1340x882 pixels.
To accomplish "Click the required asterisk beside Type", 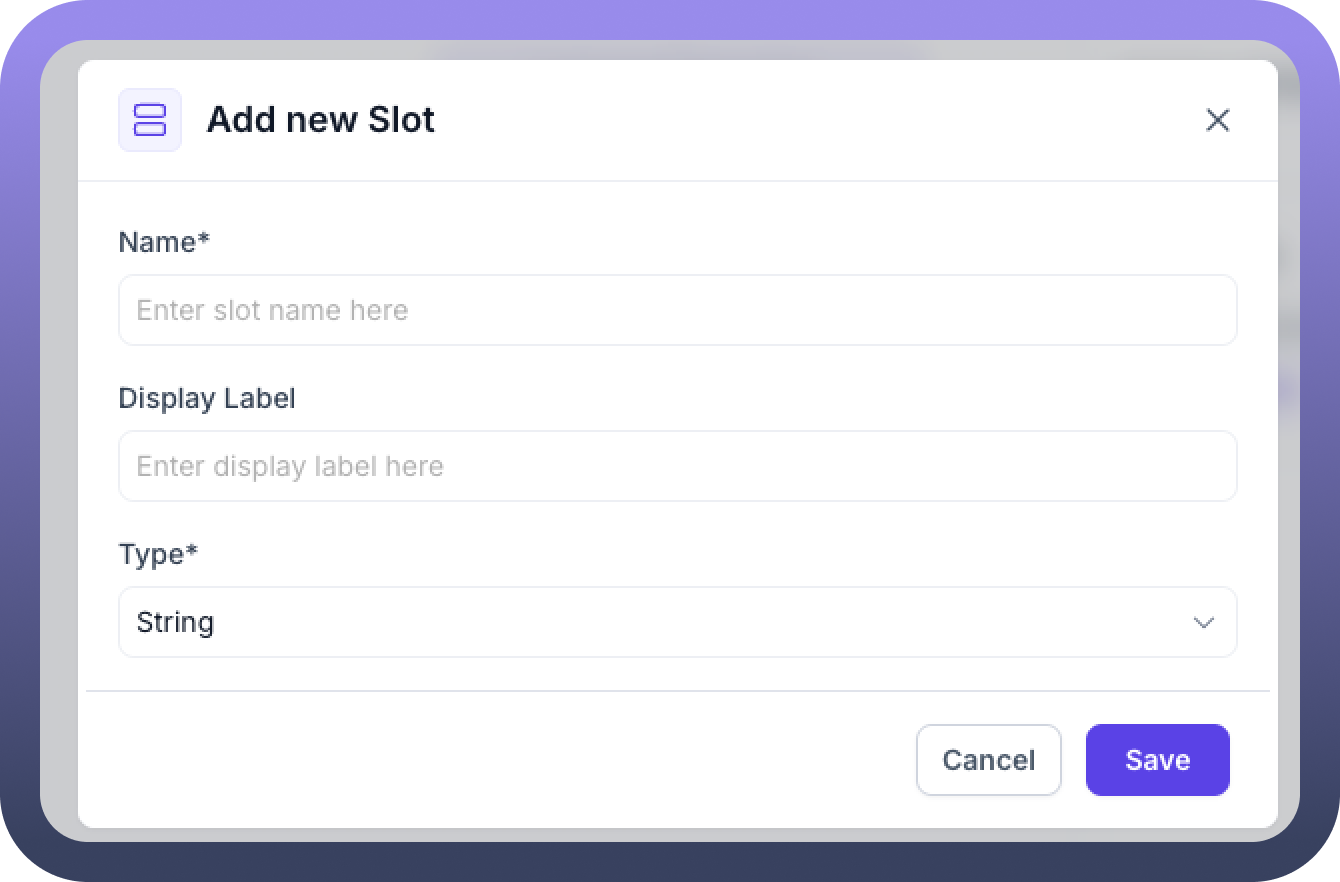I will coord(192,552).
